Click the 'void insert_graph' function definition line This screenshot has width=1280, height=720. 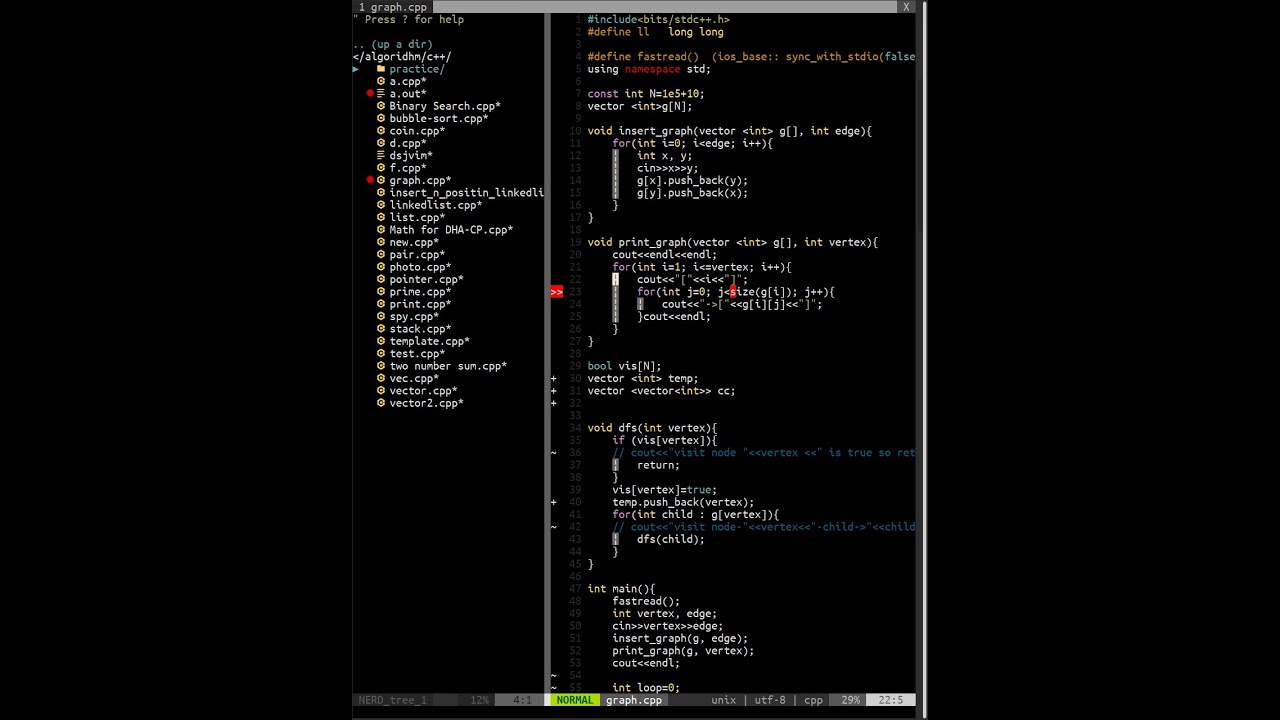tap(729, 131)
